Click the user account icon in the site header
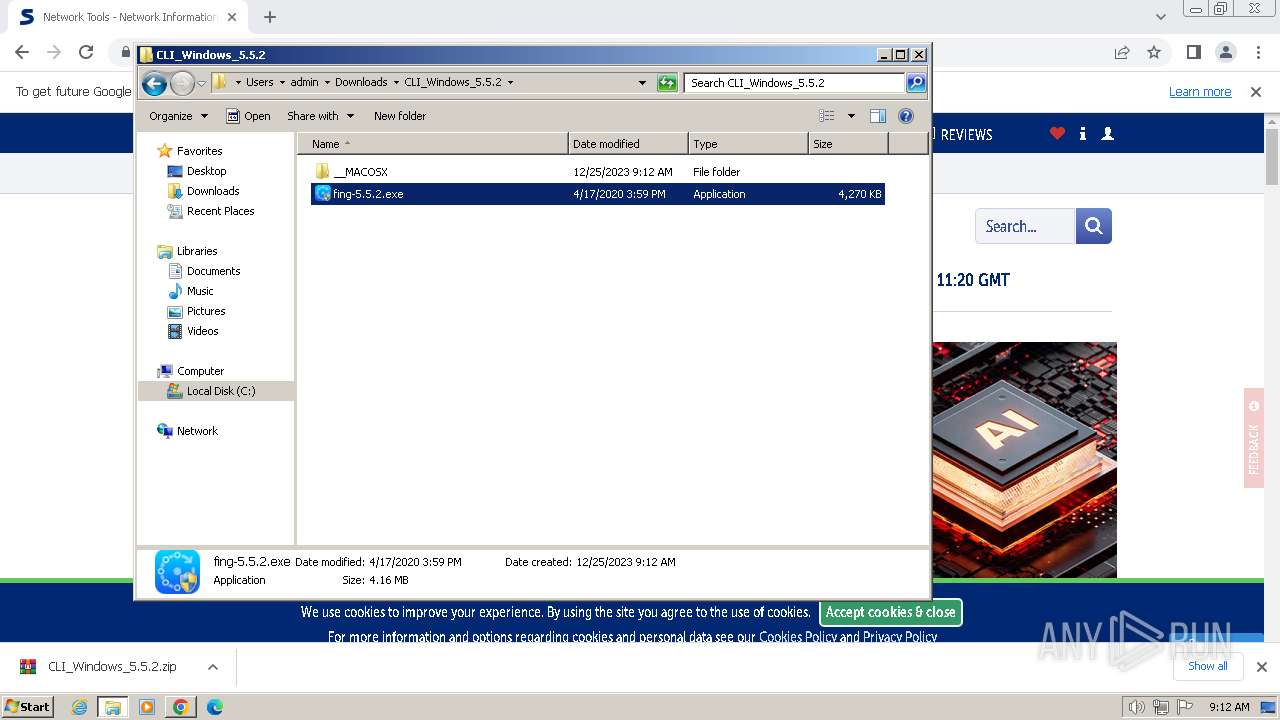The image size is (1280, 720). (1107, 134)
